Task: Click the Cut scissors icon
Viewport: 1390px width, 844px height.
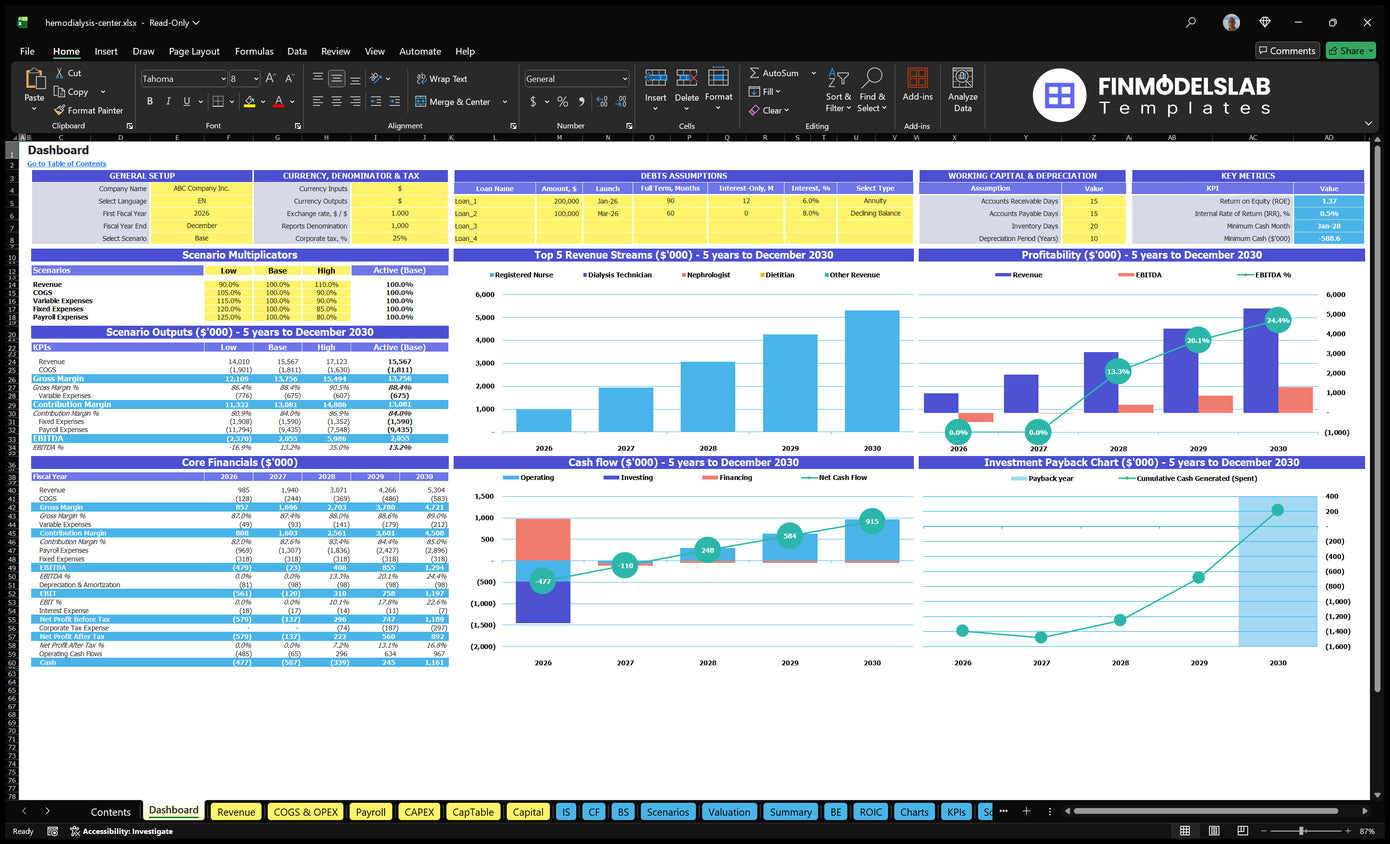Action: (x=60, y=73)
